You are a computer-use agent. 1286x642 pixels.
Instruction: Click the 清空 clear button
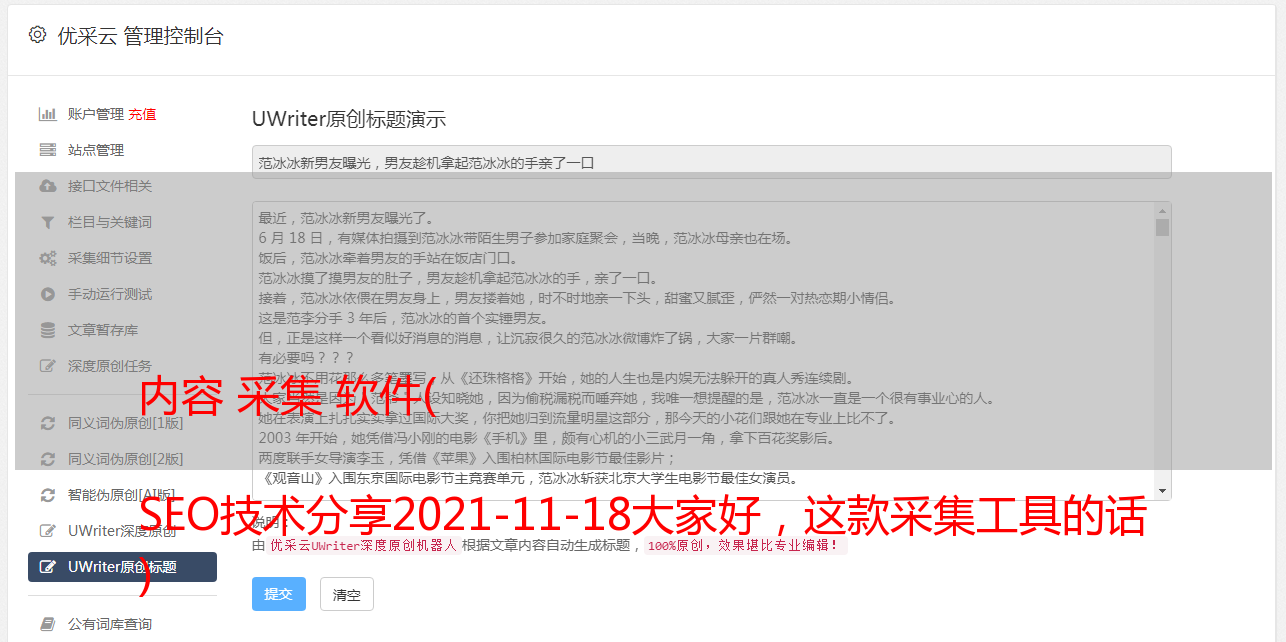(x=347, y=594)
